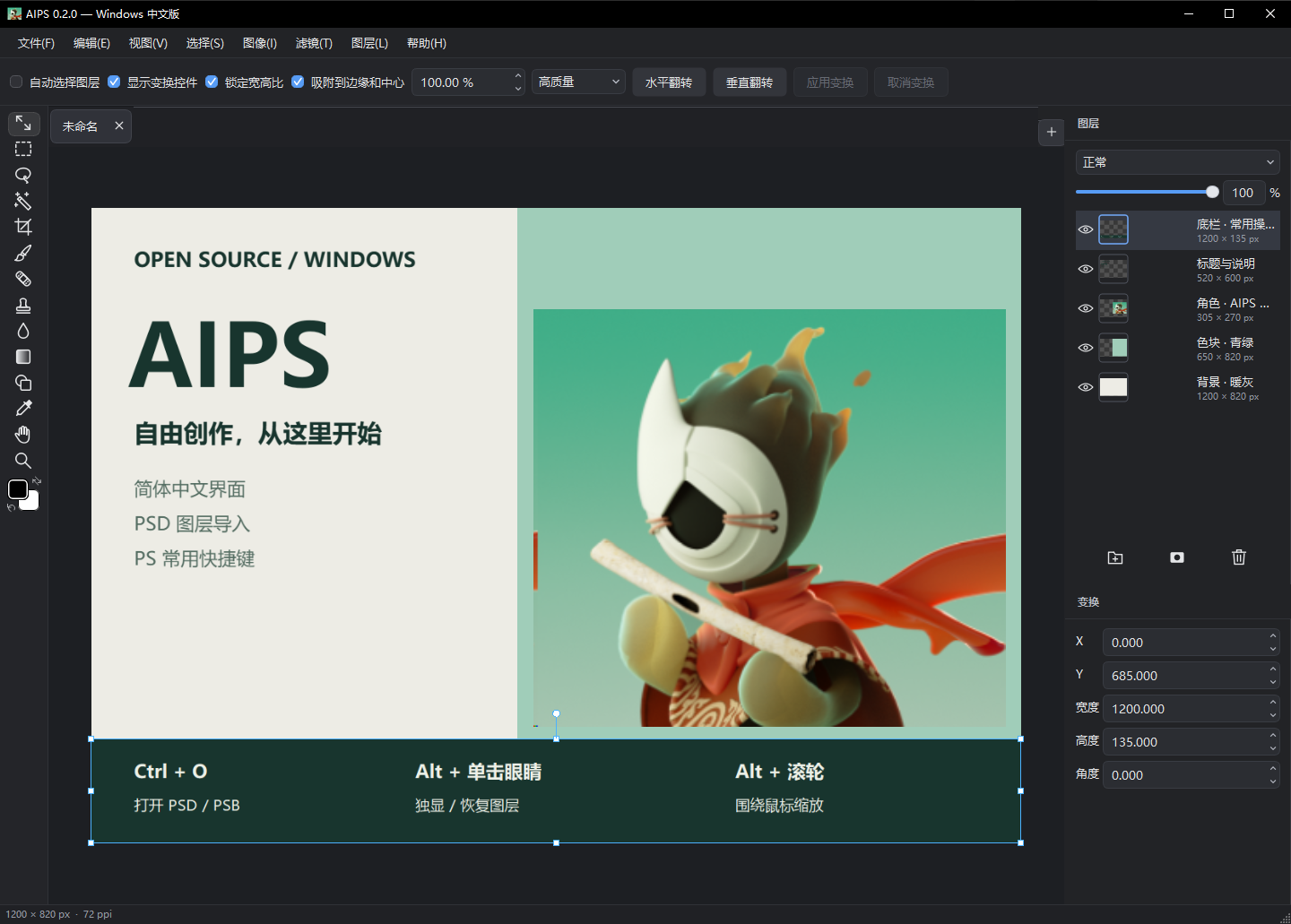1291x924 pixels.
Task: Click the 垂直翻转 button
Action: point(749,82)
